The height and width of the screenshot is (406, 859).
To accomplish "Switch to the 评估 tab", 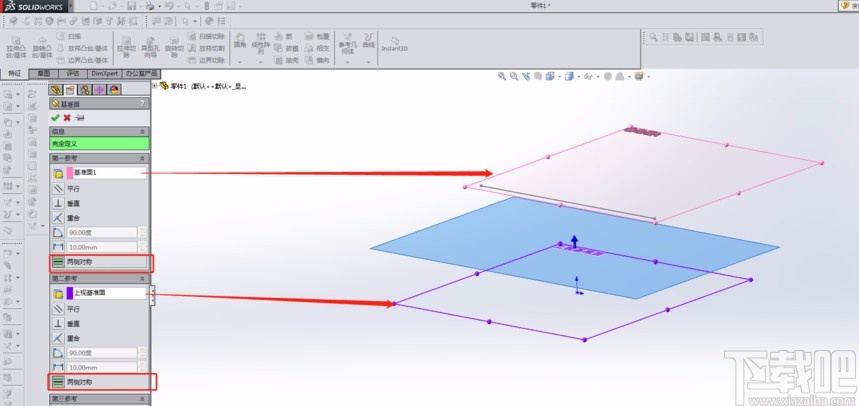I will pyautogui.click(x=73, y=73).
